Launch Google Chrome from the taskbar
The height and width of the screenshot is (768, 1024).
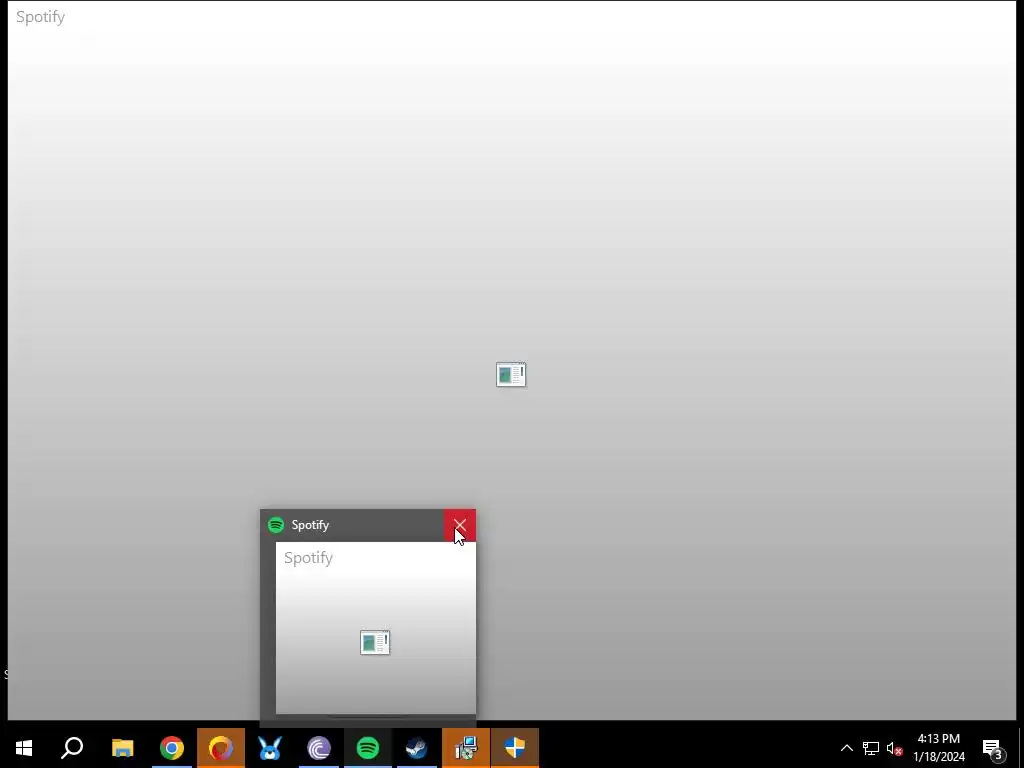[x=172, y=748]
